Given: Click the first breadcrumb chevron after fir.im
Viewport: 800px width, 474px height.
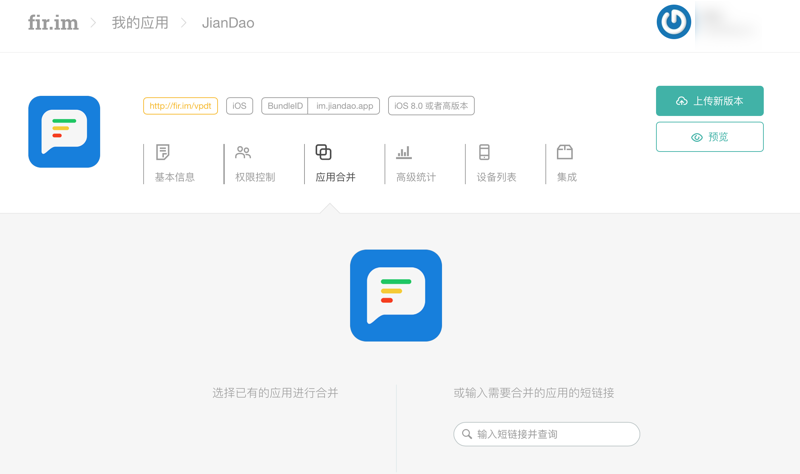Looking at the screenshot, I should [x=93, y=23].
